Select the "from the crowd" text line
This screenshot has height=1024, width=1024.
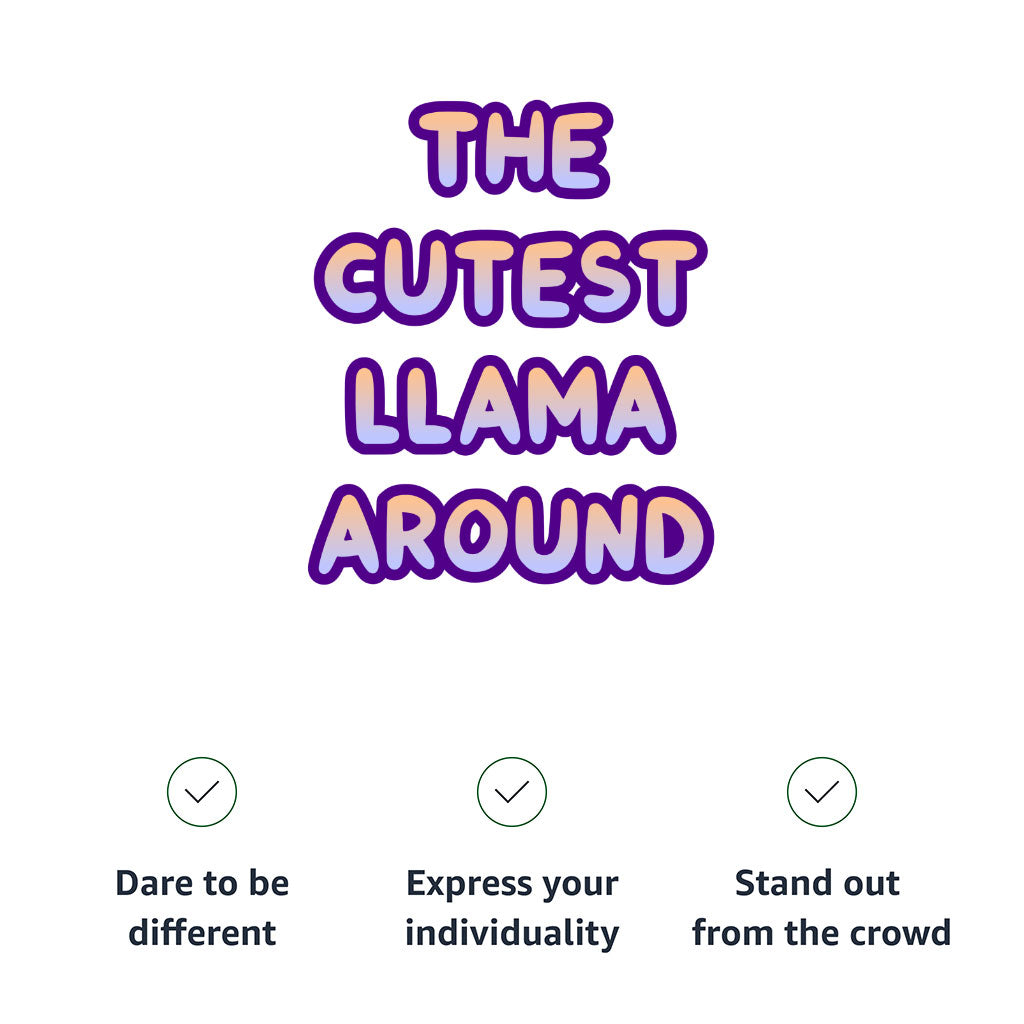821,933
